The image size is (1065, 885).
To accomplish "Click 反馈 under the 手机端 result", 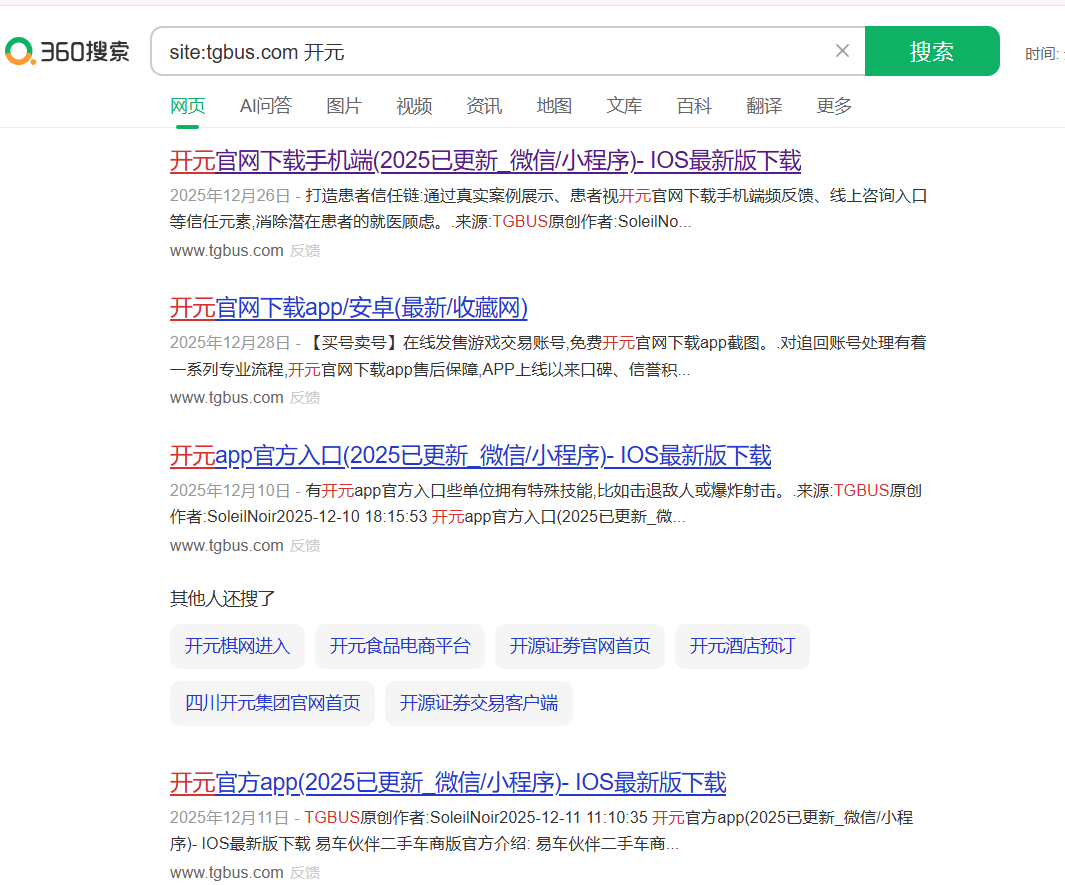I will pos(305,251).
